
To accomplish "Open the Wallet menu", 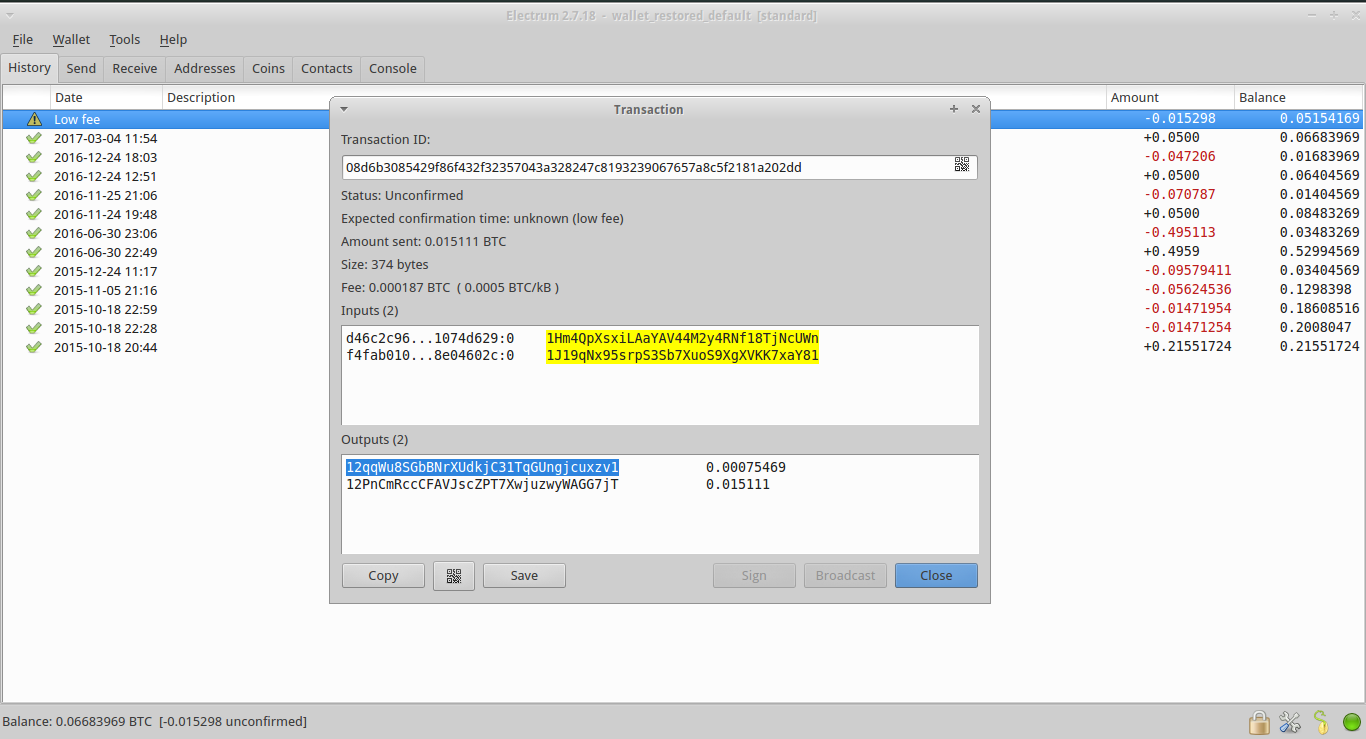I will tap(71, 39).
